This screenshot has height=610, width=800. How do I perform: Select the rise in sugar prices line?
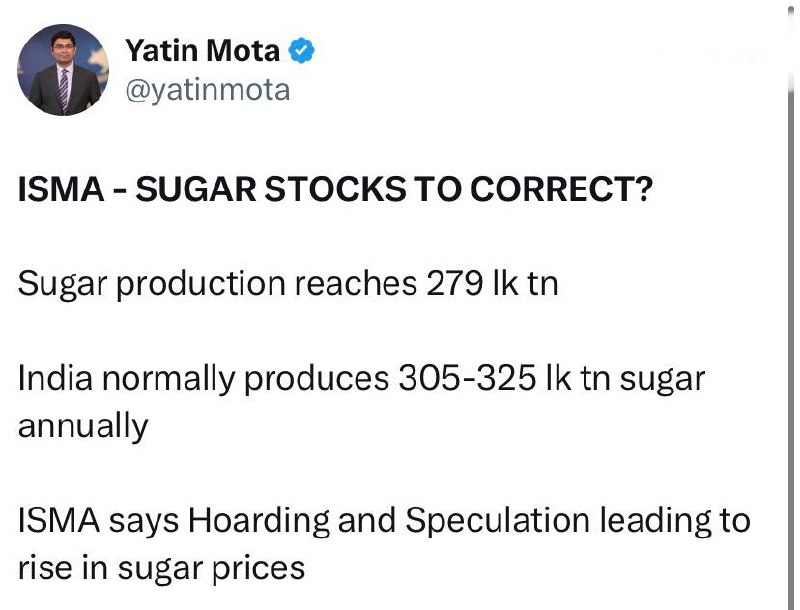tap(161, 569)
